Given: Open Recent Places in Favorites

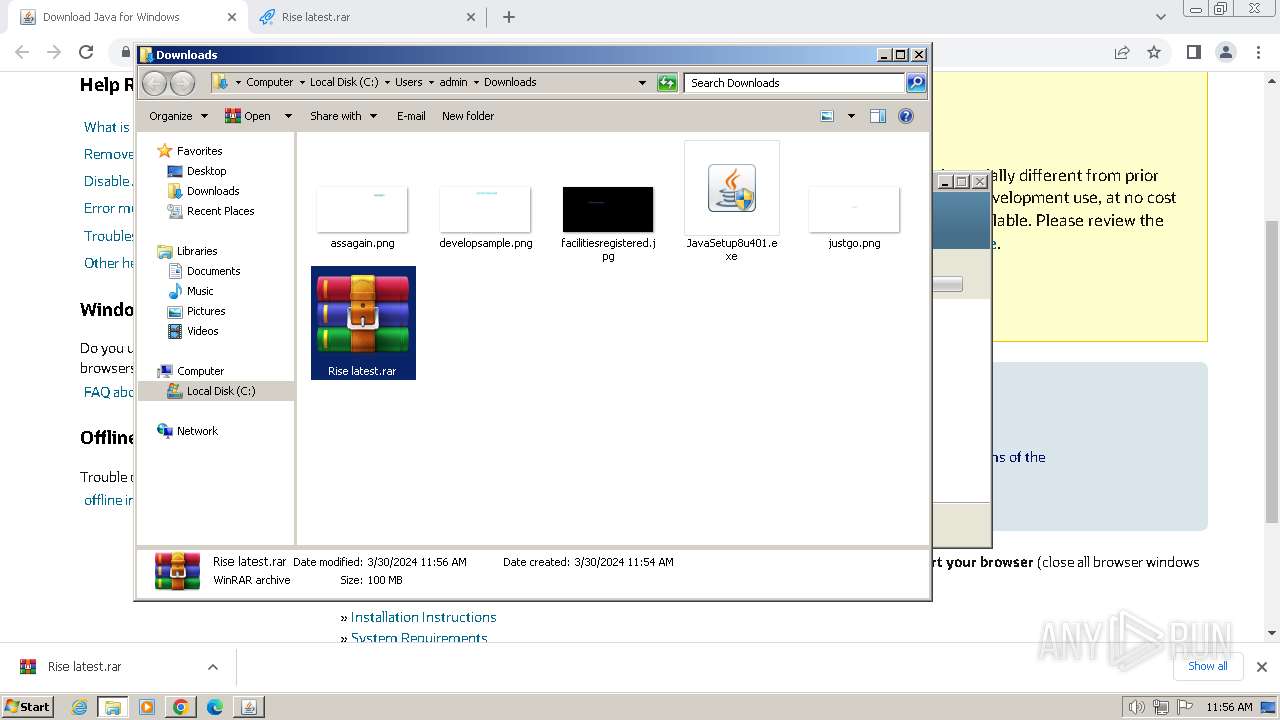Looking at the screenshot, I should point(220,211).
